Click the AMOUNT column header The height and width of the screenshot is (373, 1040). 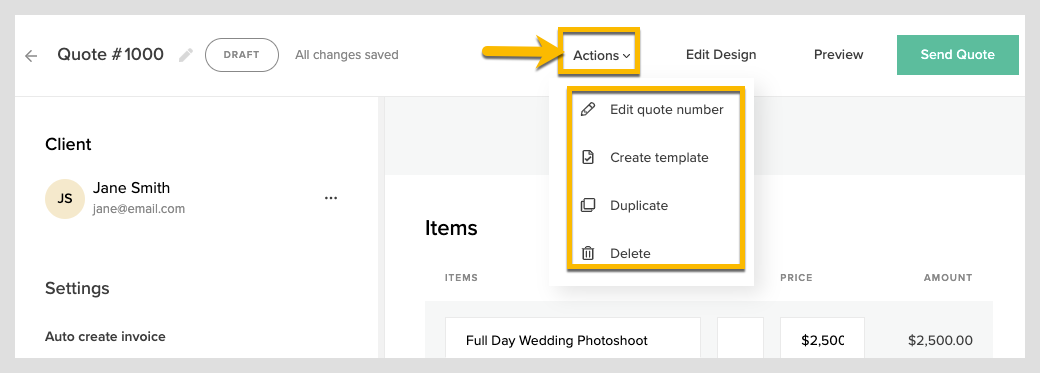coord(948,277)
